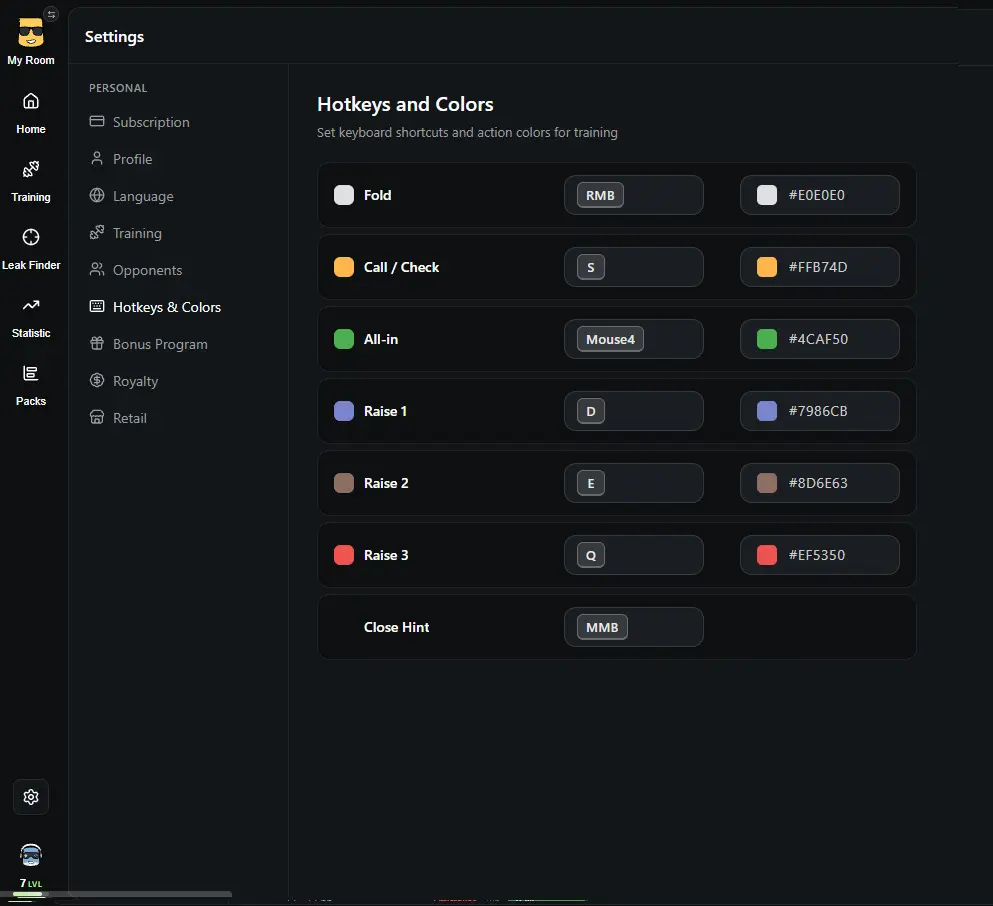Image resolution: width=993 pixels, height=906 pixels.
Task: Change the Fold hotkey RMB
Action: [633, 195]
